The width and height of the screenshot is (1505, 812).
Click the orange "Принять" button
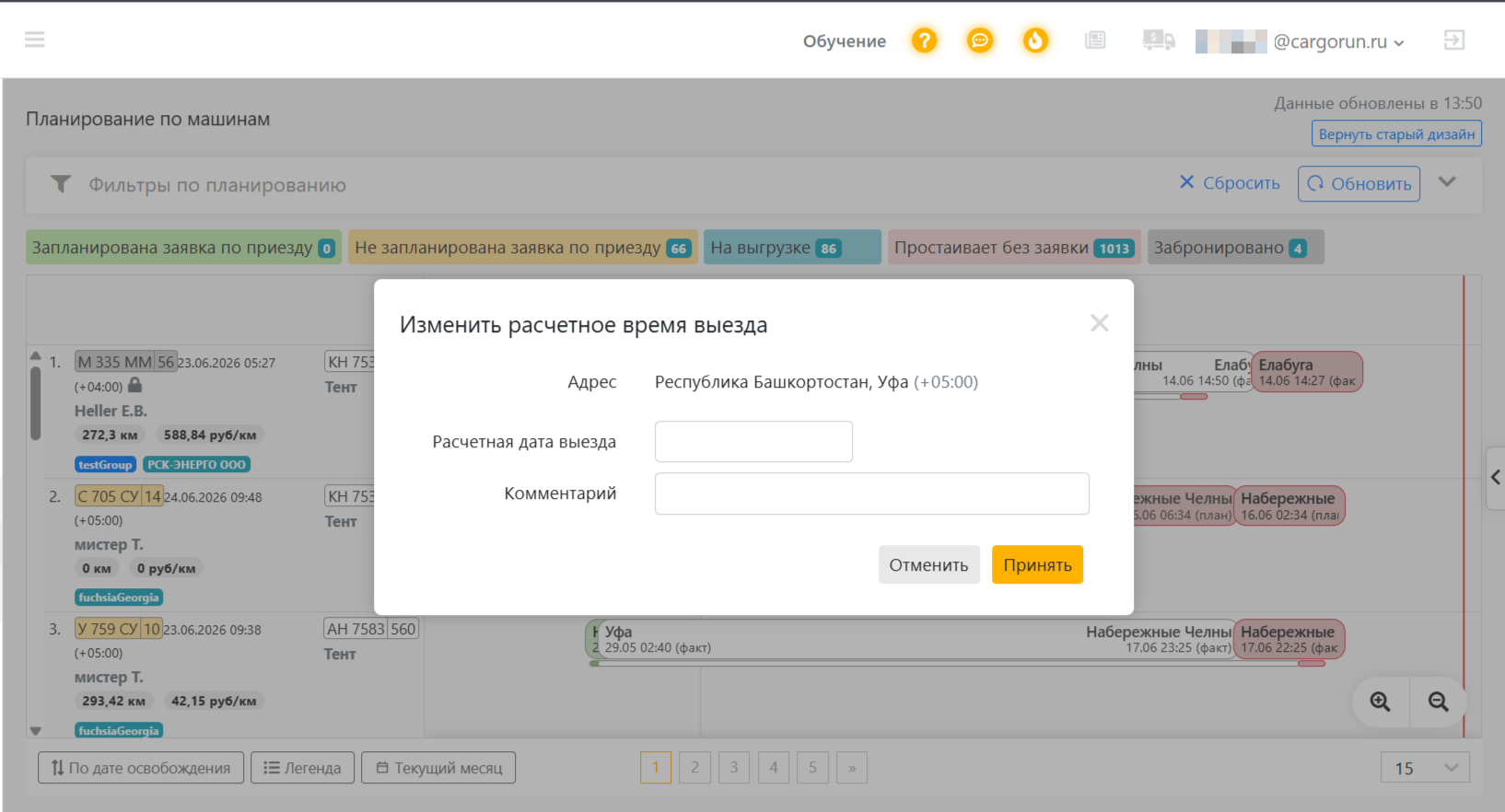pos(1037,565)
